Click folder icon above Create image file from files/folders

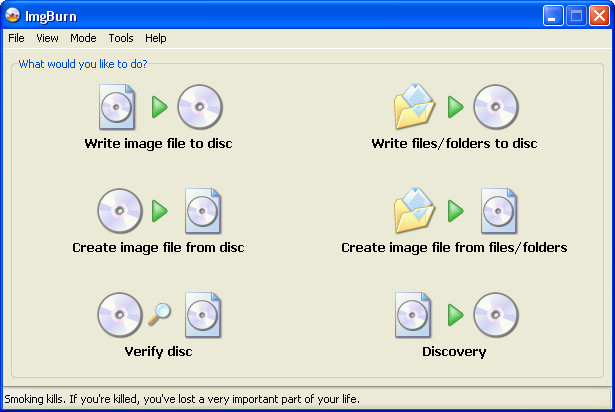tap(414, 211)
